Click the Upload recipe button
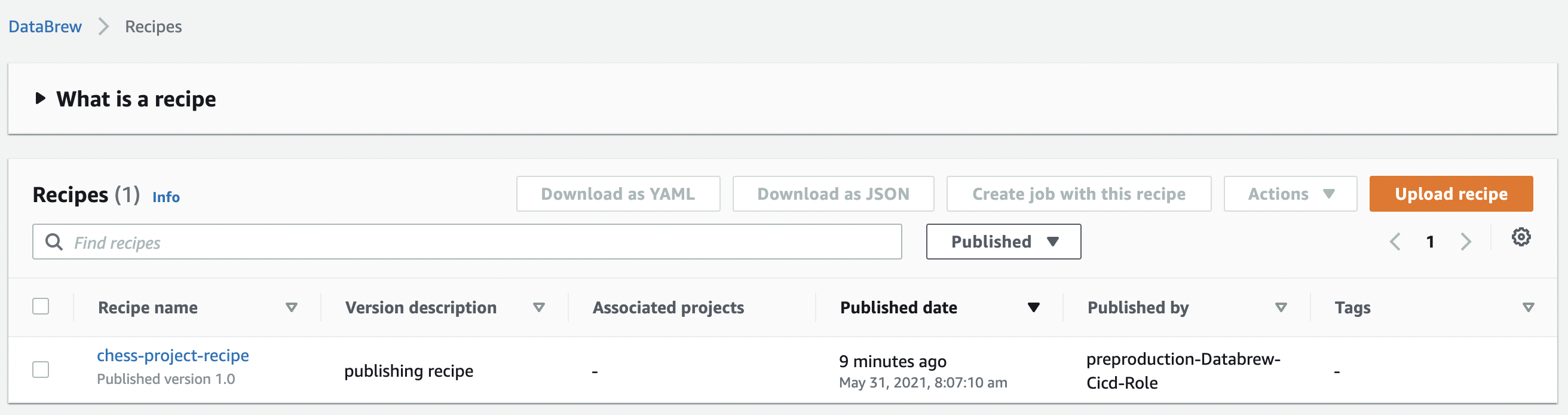This screenshot has width=1568, height=415. point(1450,194)
